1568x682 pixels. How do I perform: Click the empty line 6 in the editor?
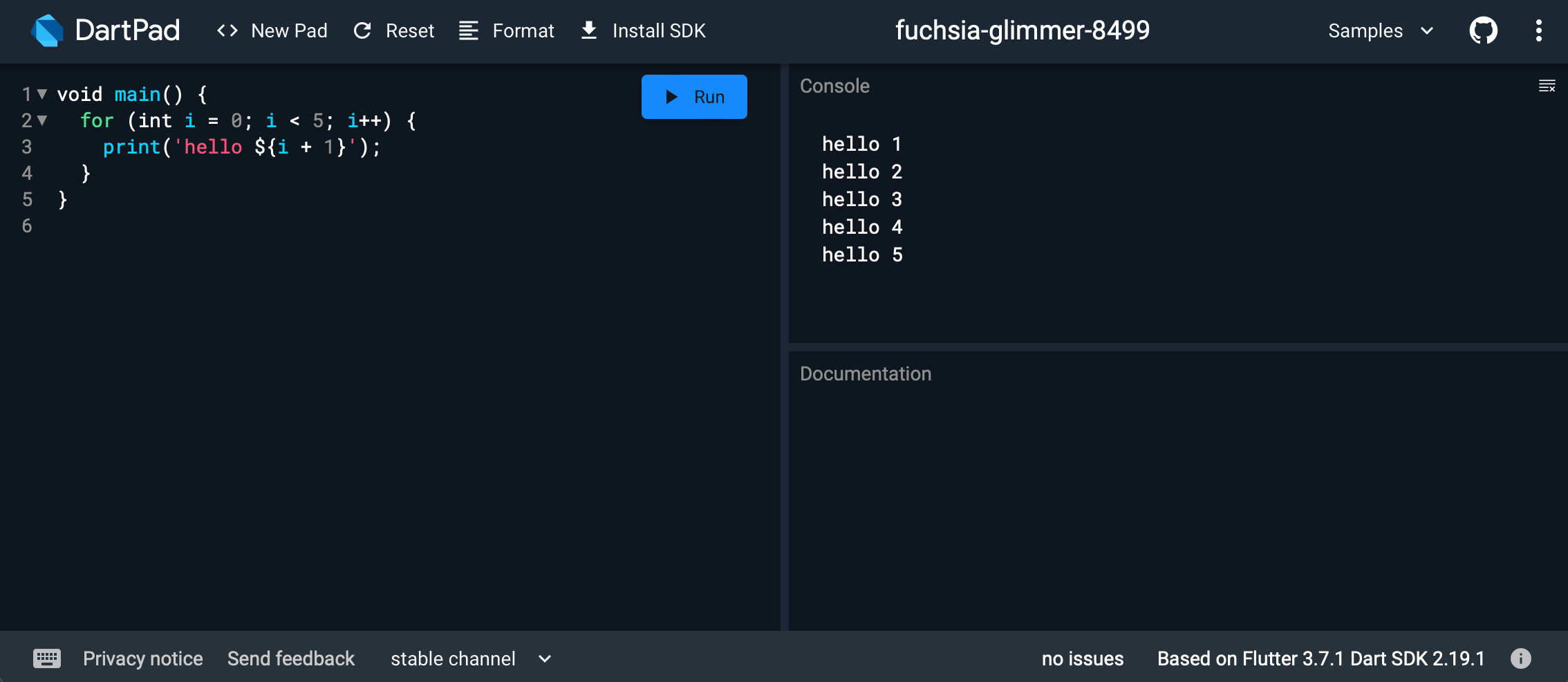(207, 225)
